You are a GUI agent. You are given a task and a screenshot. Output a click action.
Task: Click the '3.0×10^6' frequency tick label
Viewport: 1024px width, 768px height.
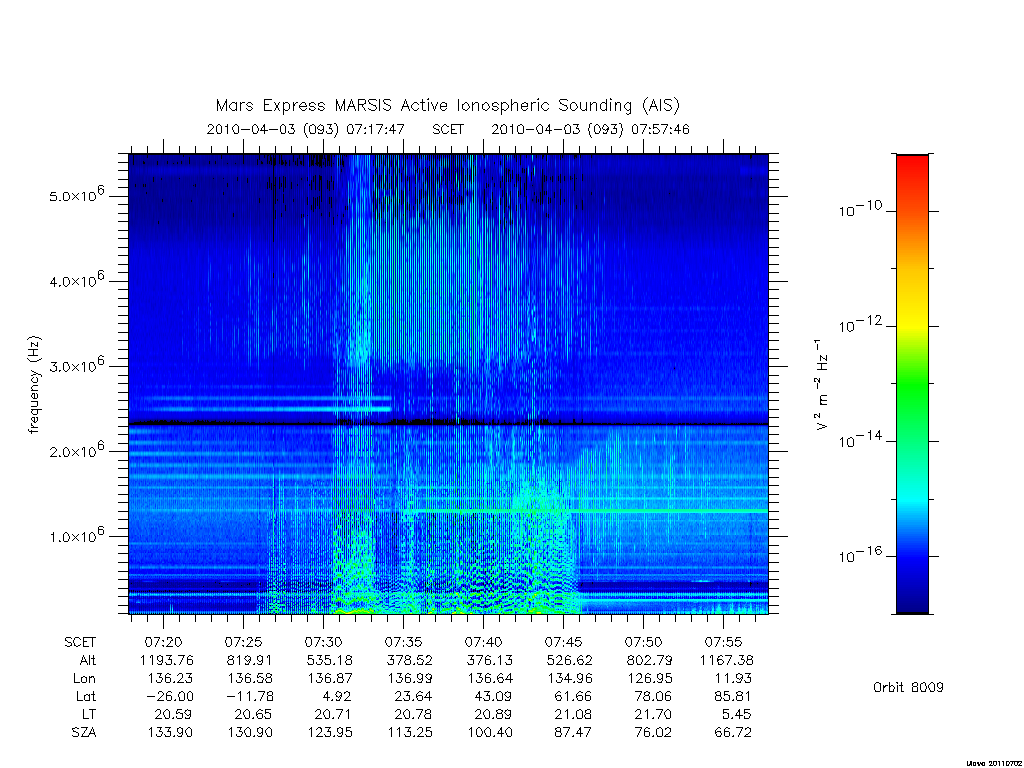click(x=76, y=365)
